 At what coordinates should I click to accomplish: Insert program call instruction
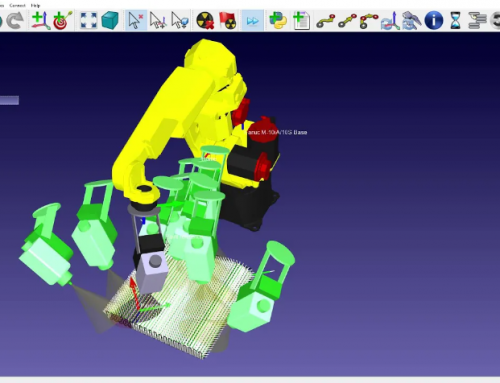point(477,21)
